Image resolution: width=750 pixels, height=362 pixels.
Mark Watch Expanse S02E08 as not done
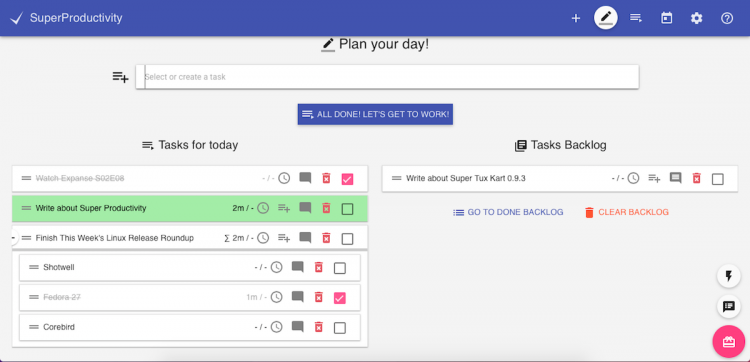pos(347,179)
